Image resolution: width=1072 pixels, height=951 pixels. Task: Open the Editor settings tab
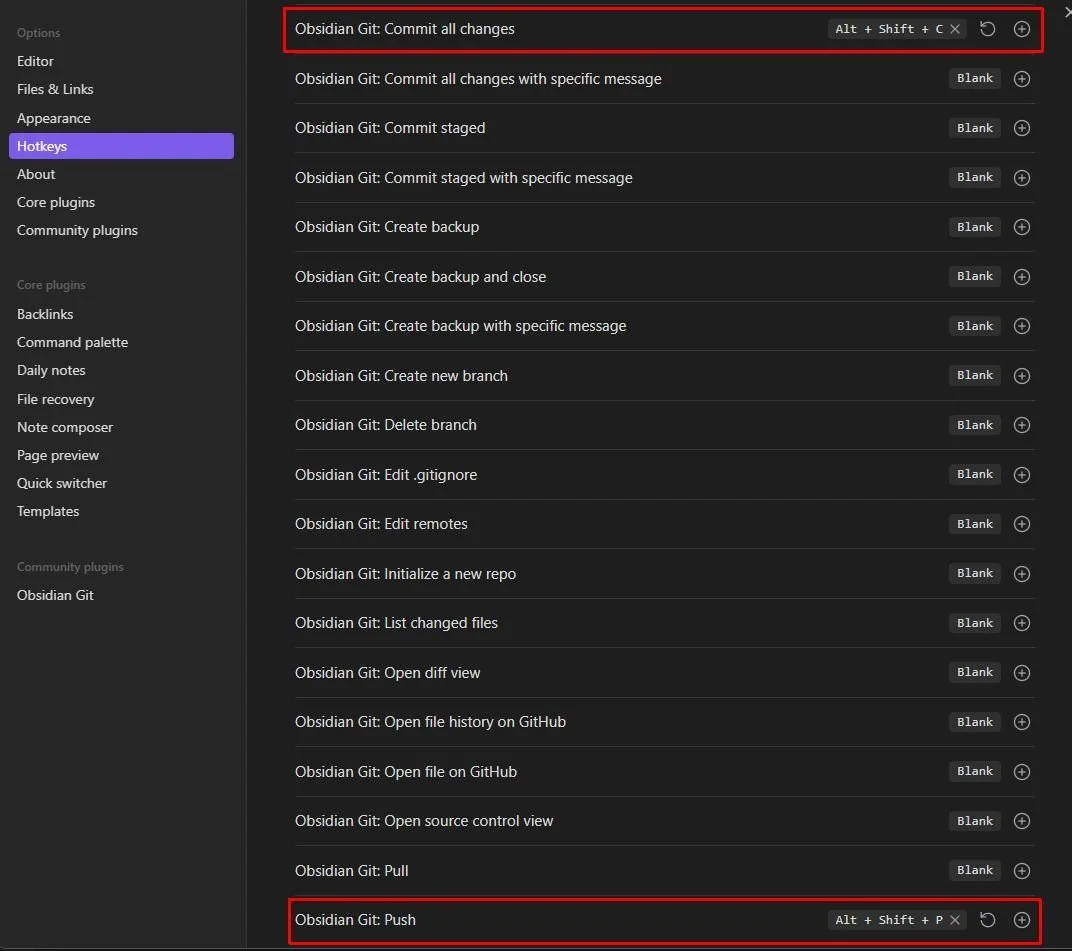pos(35,61)
